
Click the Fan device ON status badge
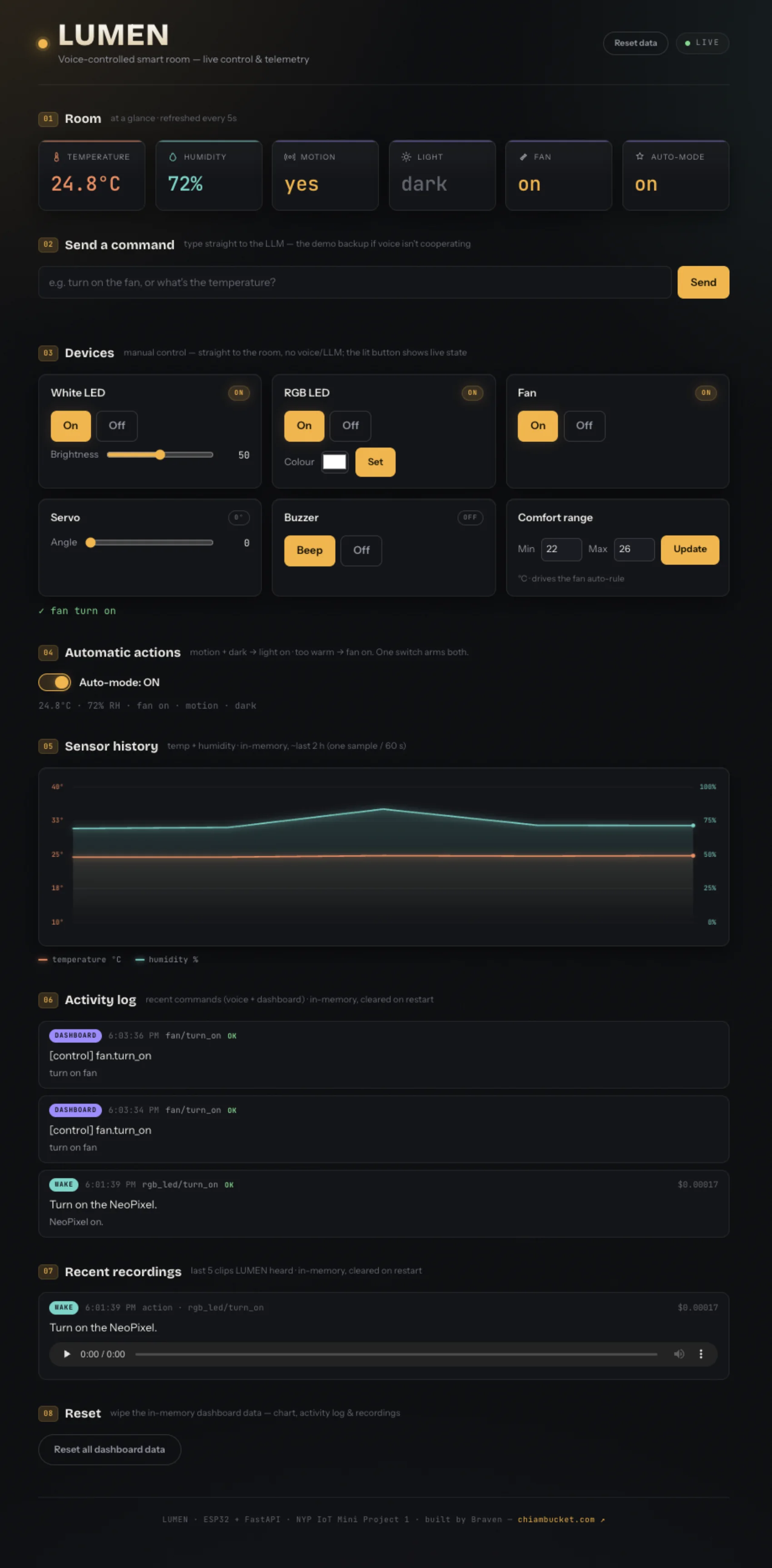[706, 393]
